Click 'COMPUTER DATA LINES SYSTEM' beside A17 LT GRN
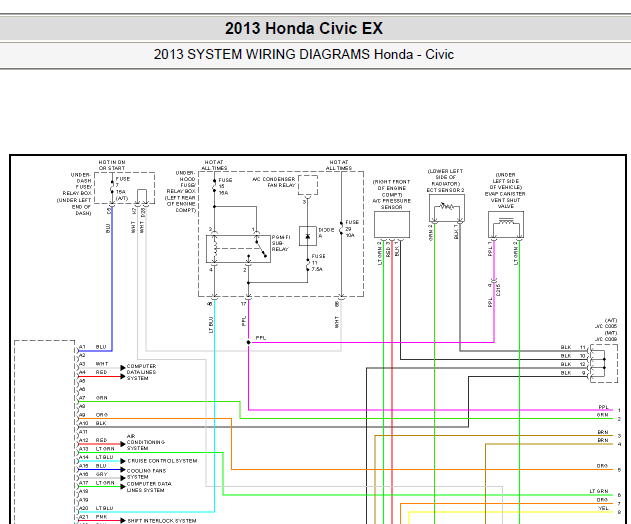This screenshot has height=524, width=631. click(149, 487)
